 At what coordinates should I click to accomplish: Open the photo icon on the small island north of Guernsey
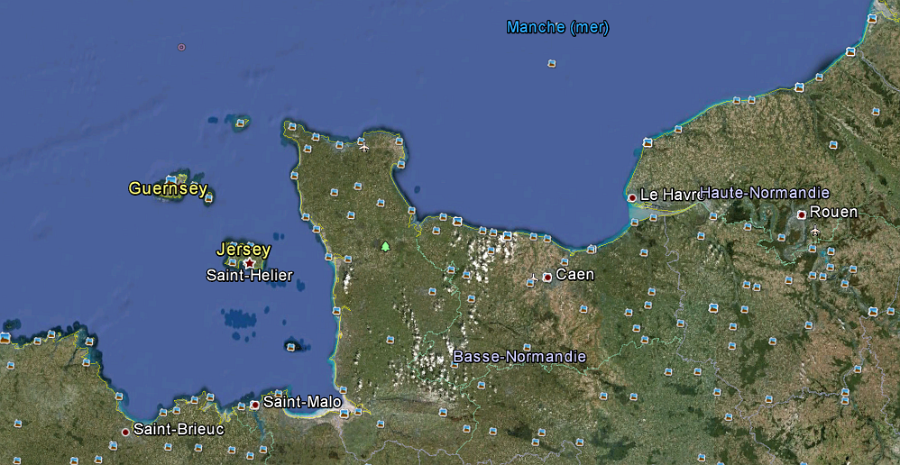pyautogui.click(x=240, y=124)
